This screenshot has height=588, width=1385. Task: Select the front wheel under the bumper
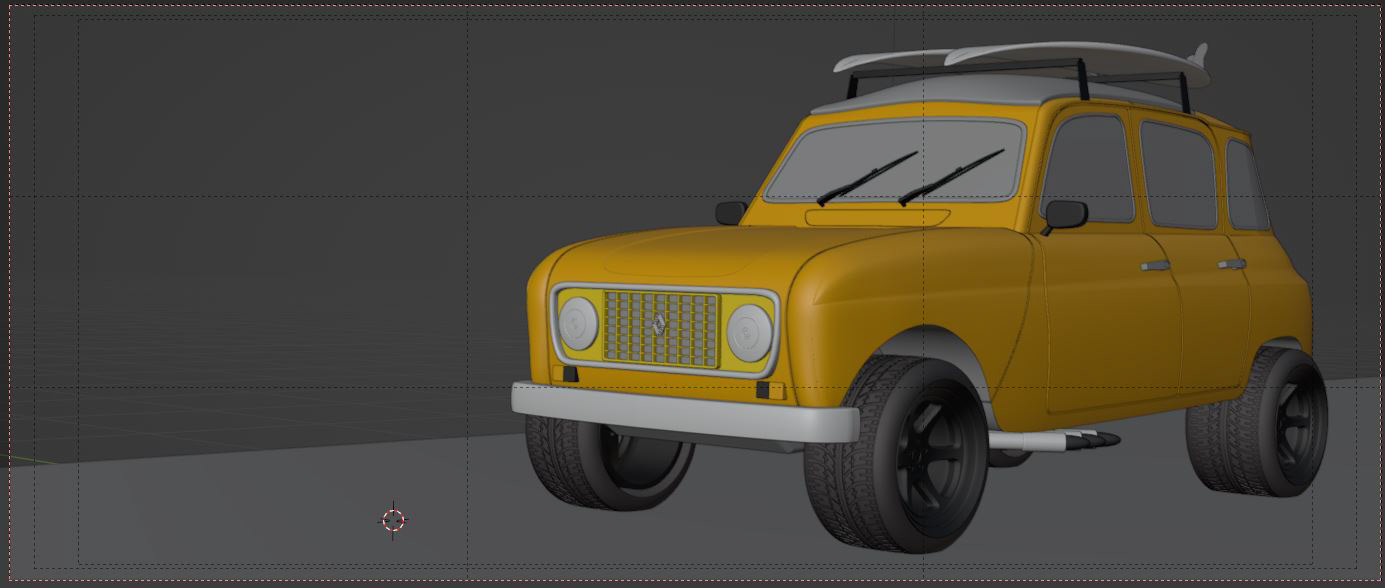point(608,465)
